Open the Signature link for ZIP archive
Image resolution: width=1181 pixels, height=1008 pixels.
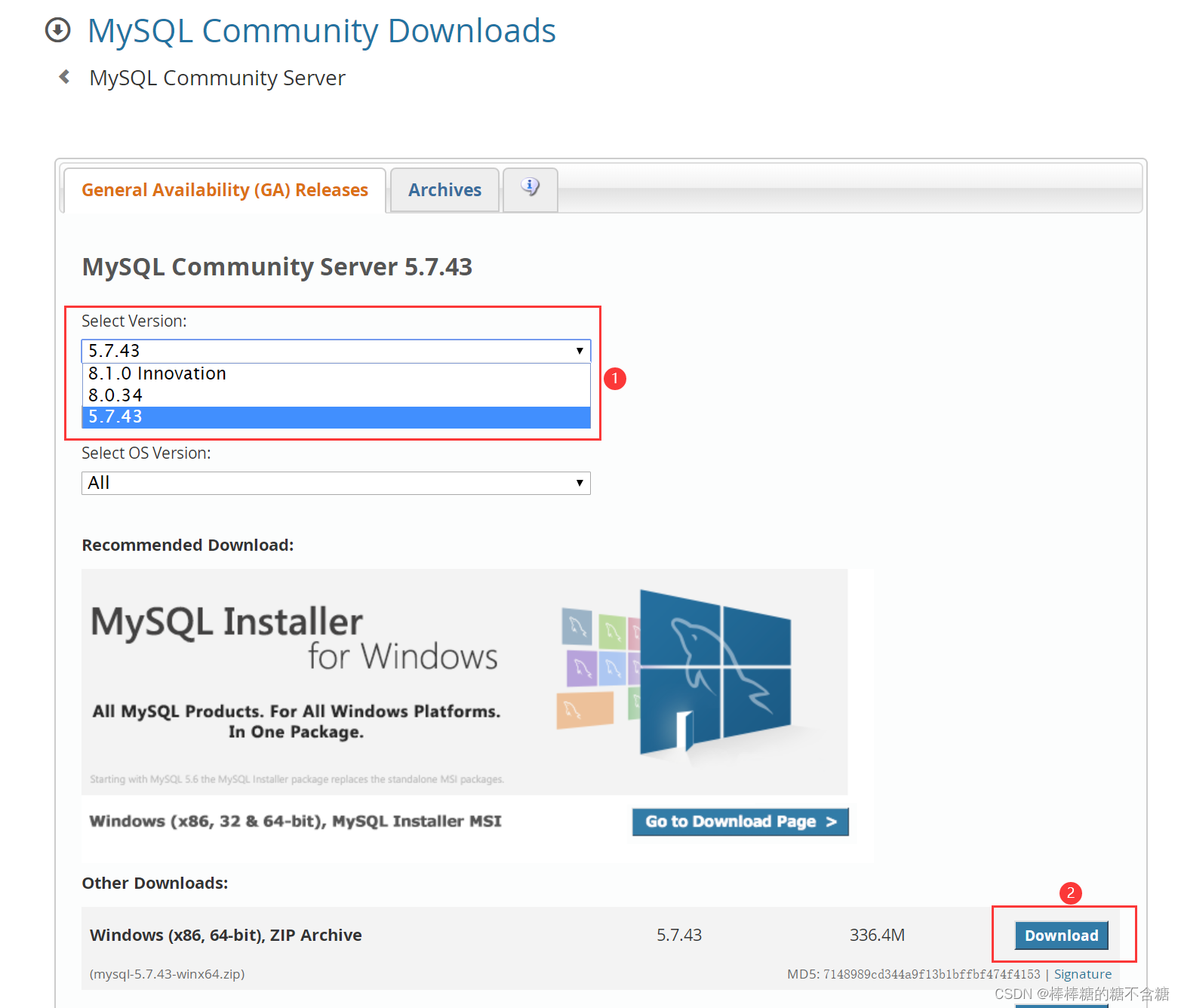point(1083,974)
